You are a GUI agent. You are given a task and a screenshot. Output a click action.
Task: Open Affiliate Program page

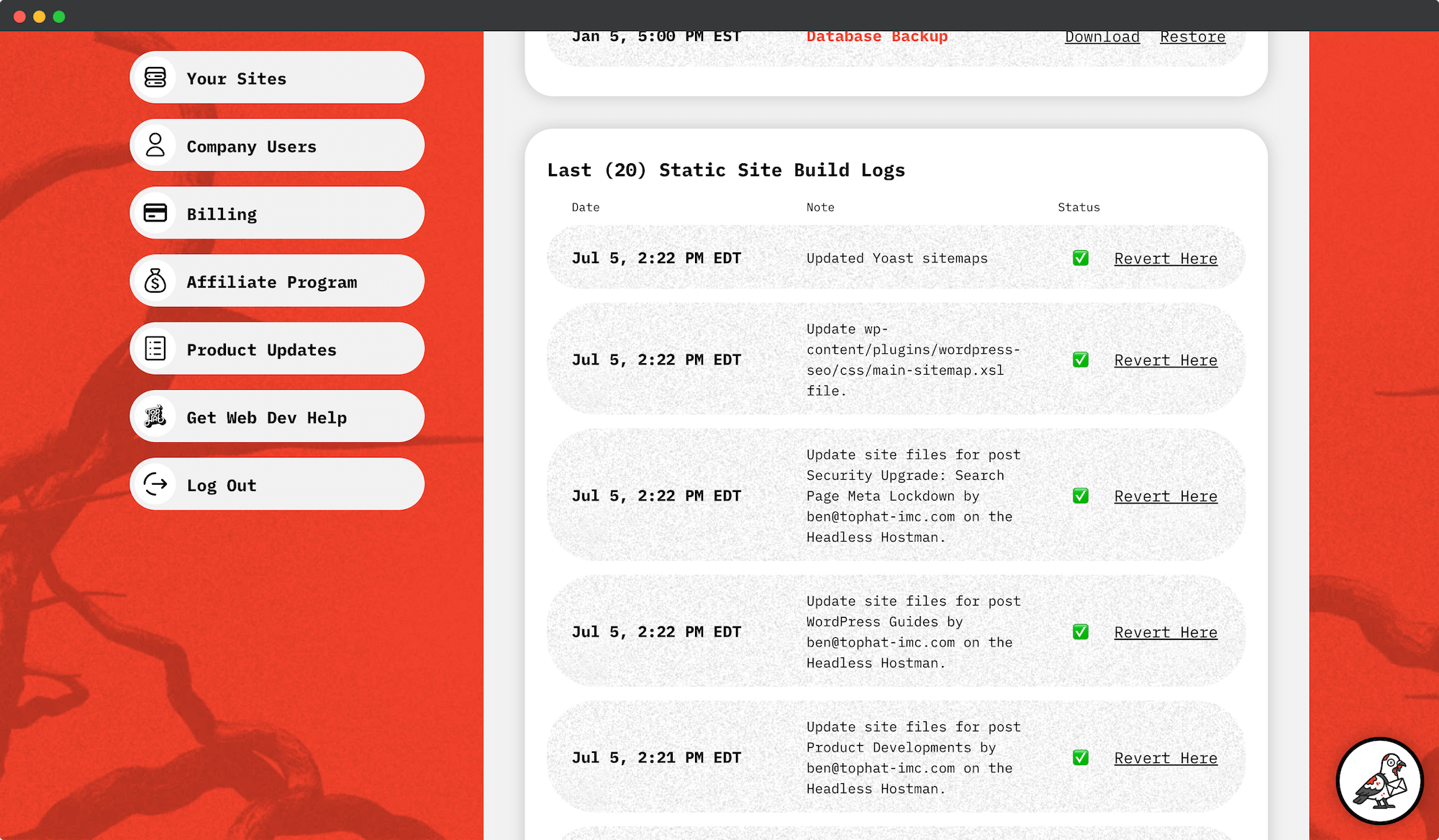point(277,280)
